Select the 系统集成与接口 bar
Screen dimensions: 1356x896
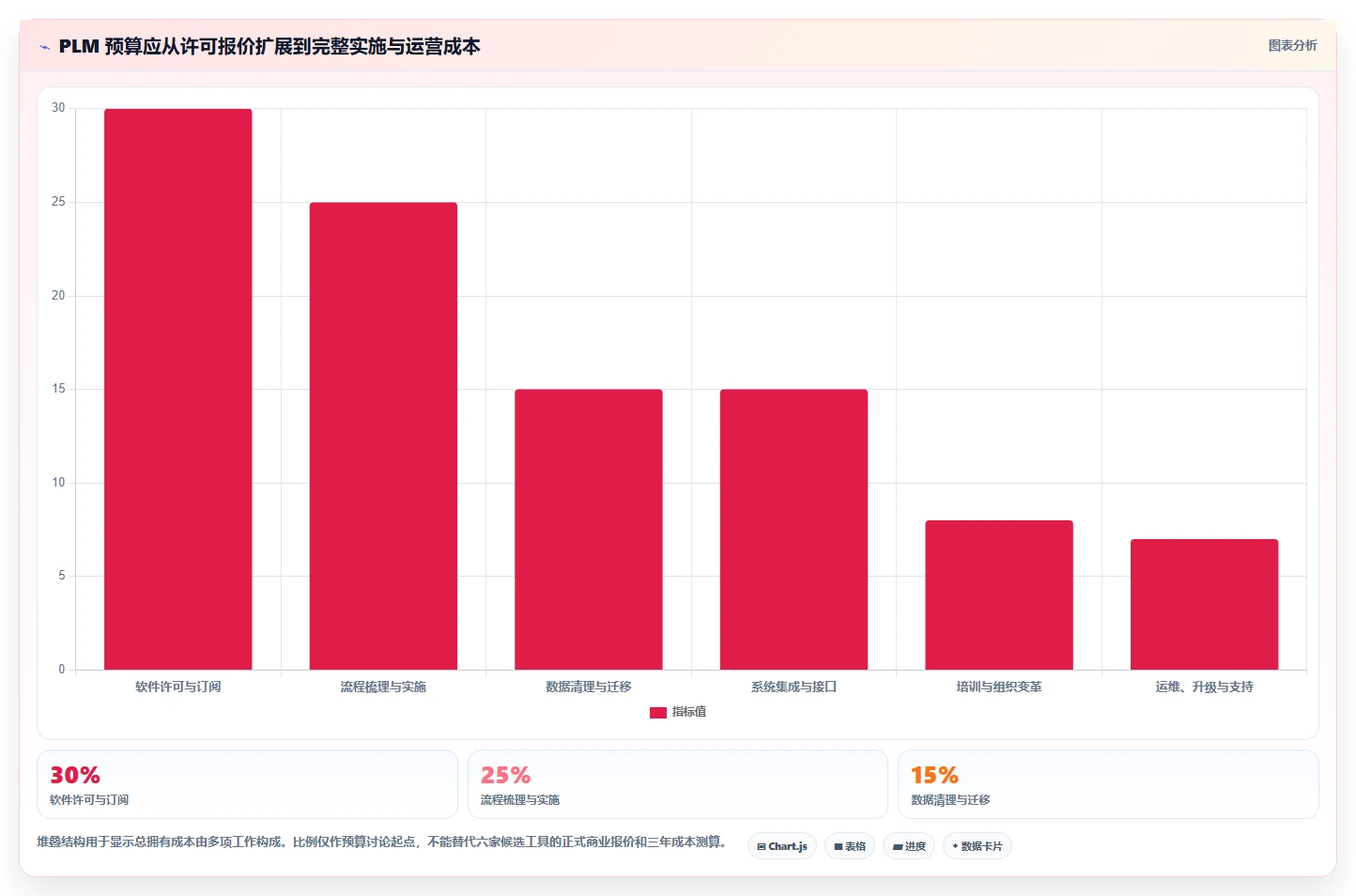tap(794, 529)
